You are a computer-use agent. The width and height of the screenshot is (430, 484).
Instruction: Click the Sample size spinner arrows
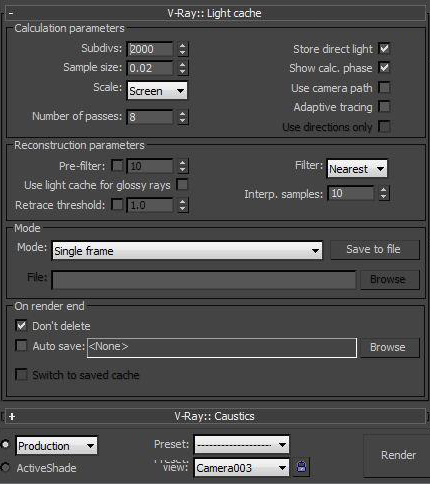click(x=182, y=68)
